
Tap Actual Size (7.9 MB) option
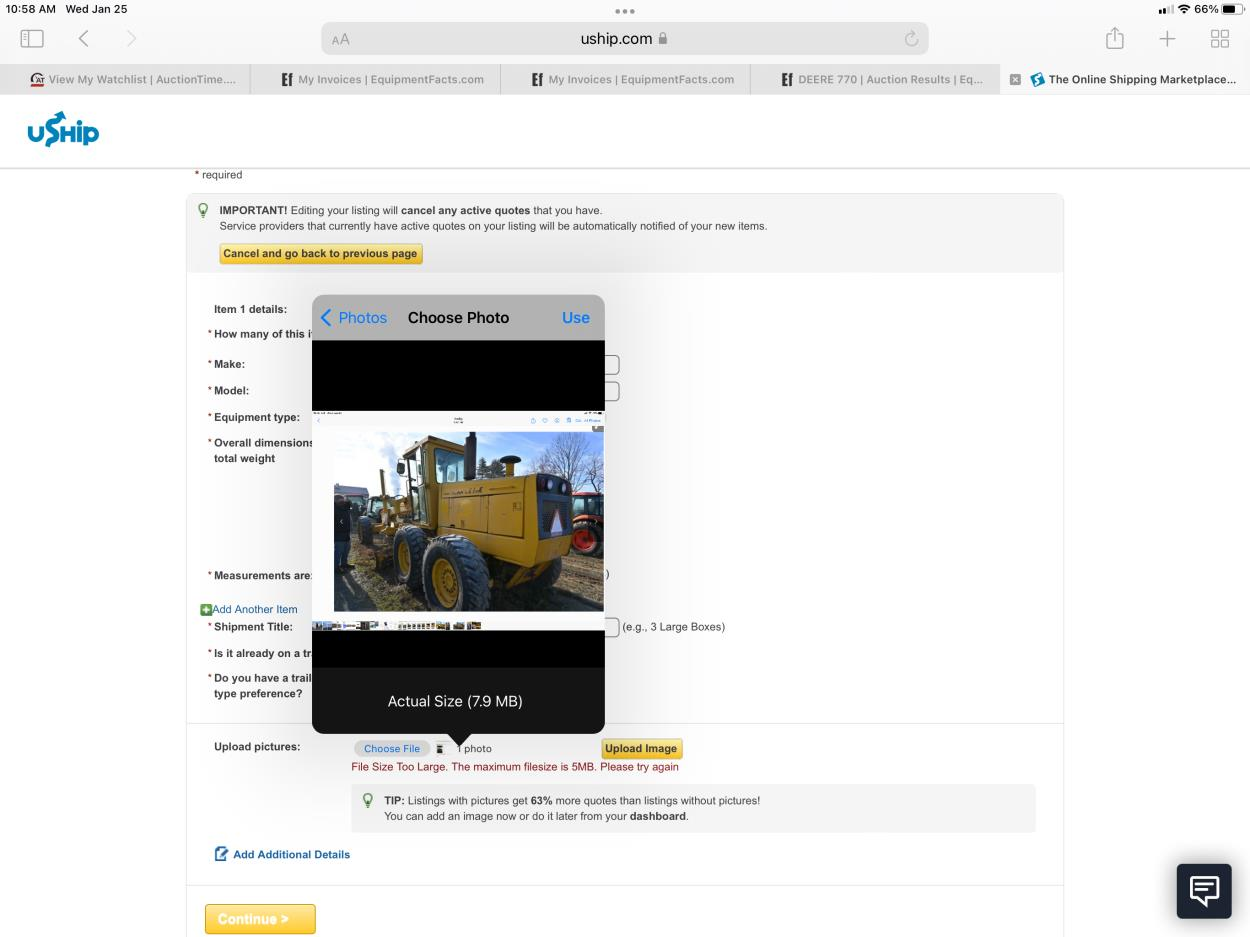pyautogui.click(x=455, y=701)
